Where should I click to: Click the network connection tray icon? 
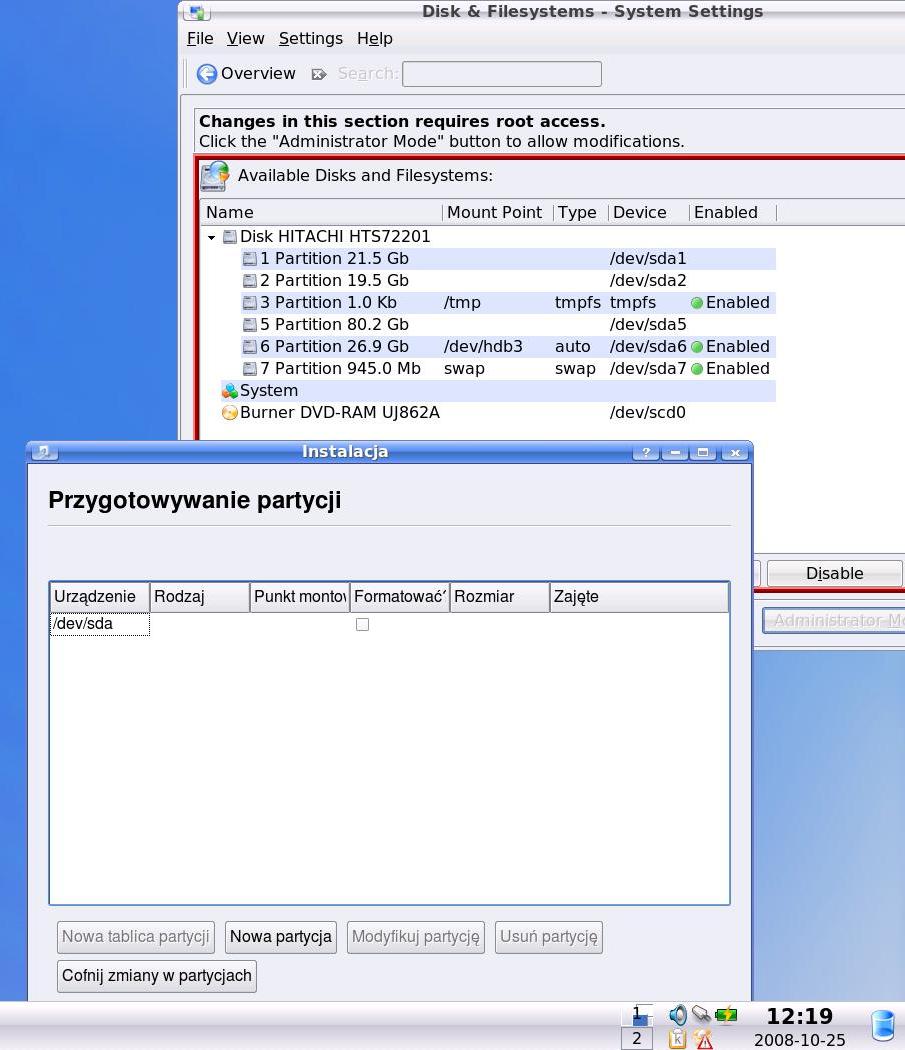pos(701,1015)
